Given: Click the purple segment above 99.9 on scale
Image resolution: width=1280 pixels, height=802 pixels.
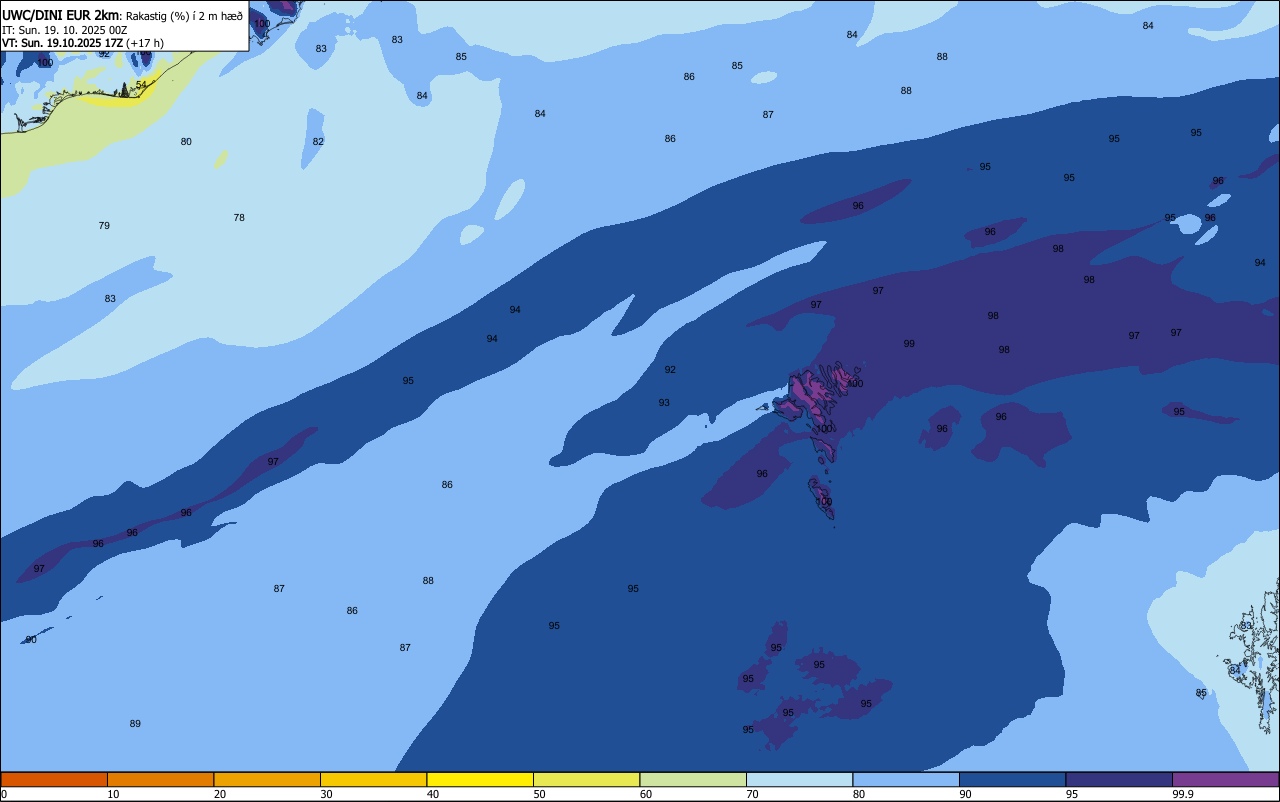Looking at the screenshot, I should tap(1225, 779).
